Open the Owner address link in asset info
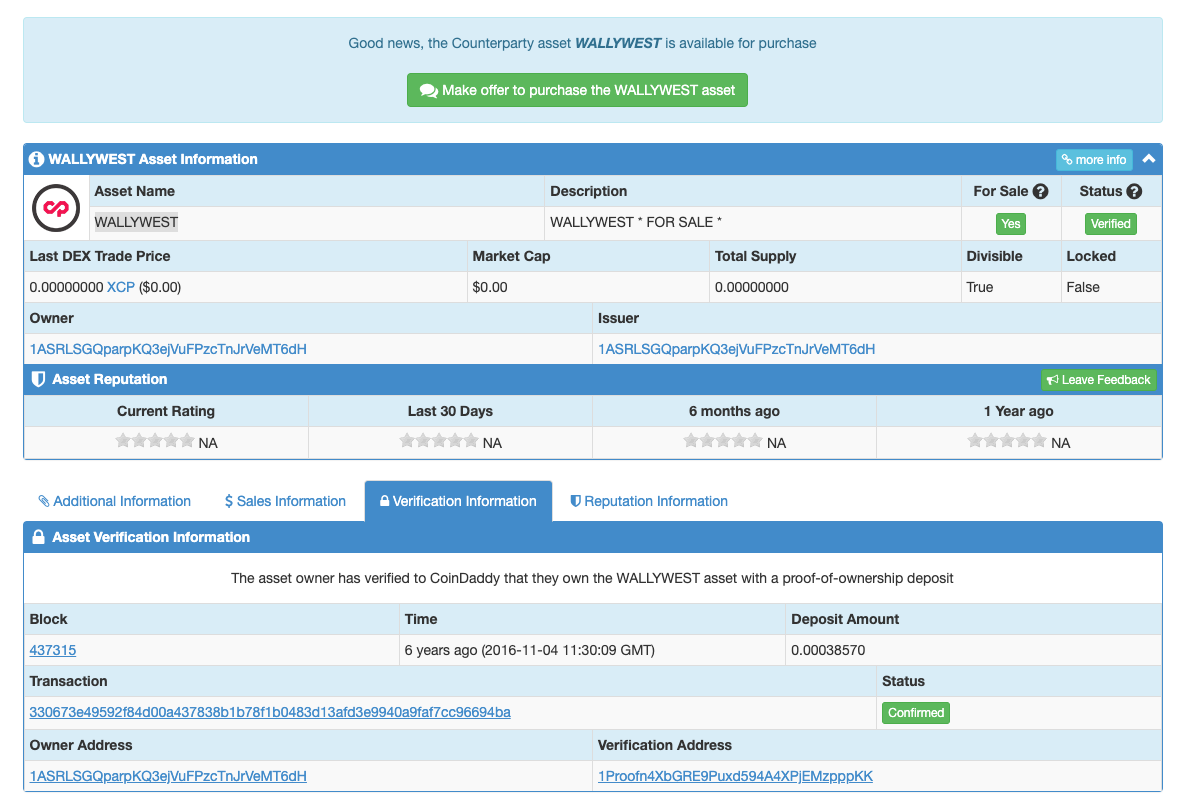Screen dimensions: 1193x802 [x=168, y=349]
